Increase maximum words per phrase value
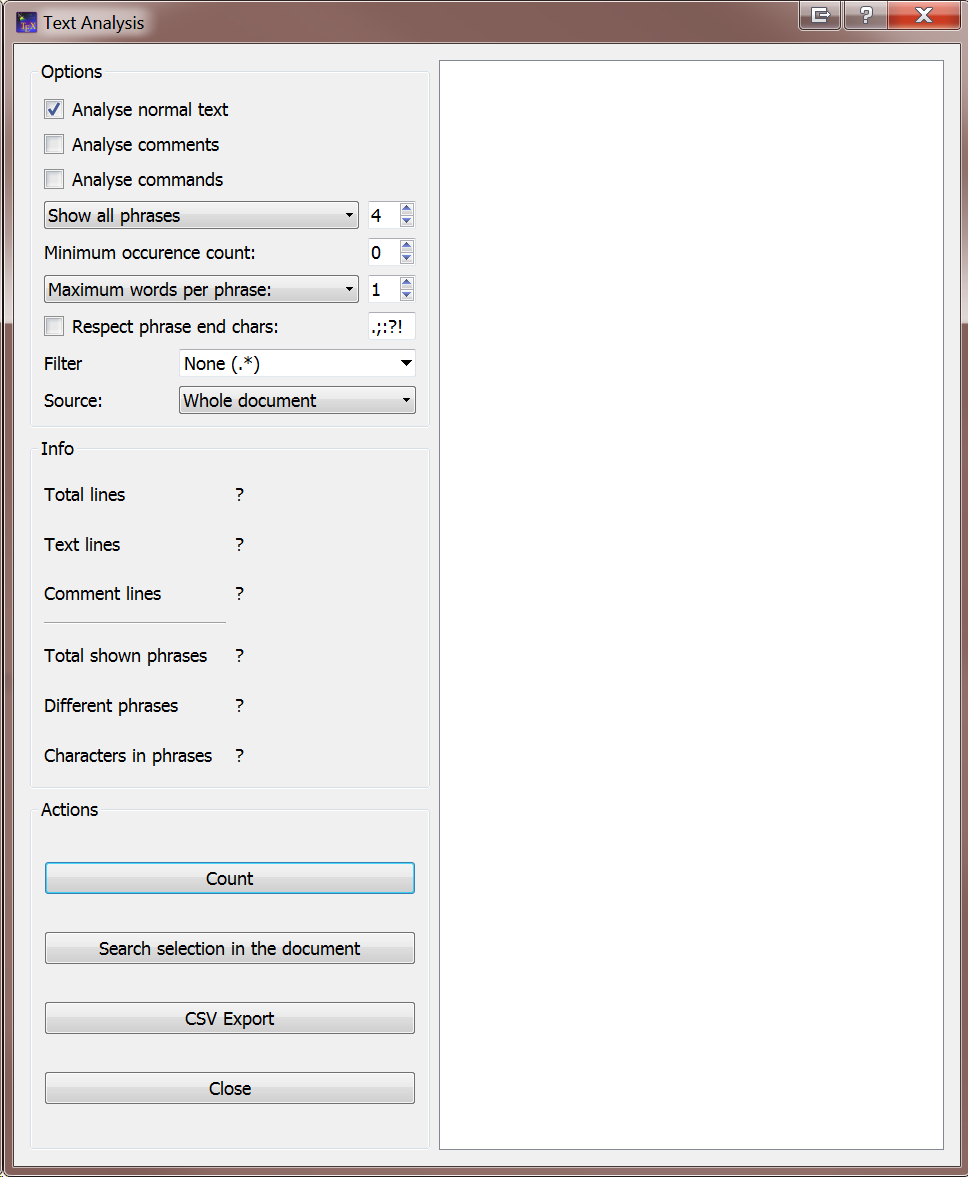The image size is (968, 1177). 407,282
